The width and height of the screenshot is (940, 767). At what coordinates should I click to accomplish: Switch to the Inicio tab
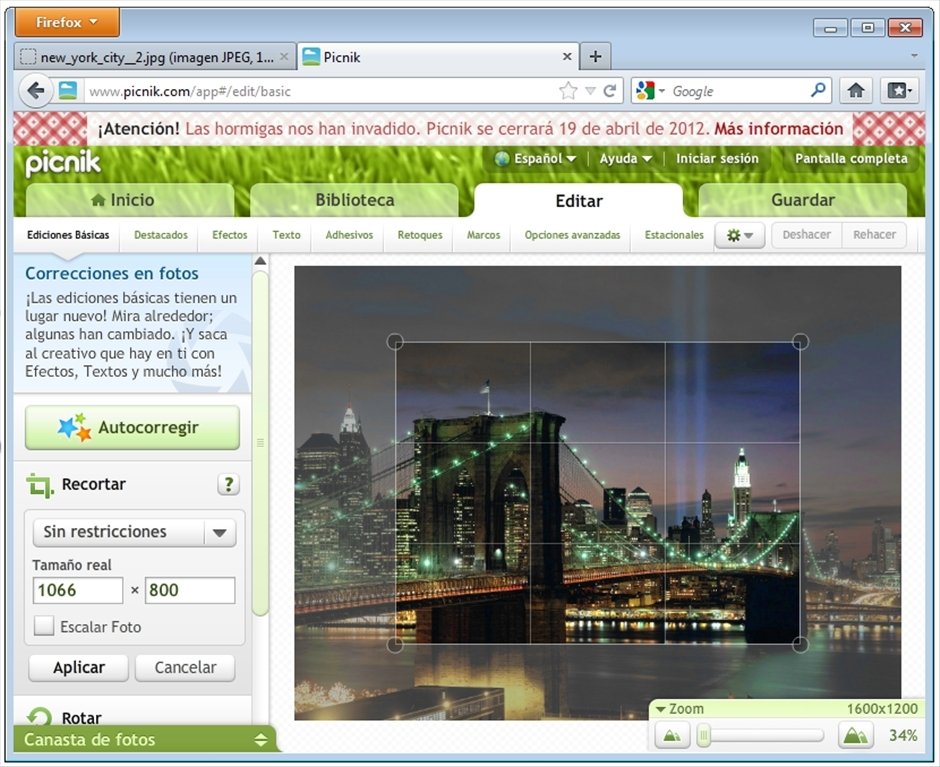(130, 200)
